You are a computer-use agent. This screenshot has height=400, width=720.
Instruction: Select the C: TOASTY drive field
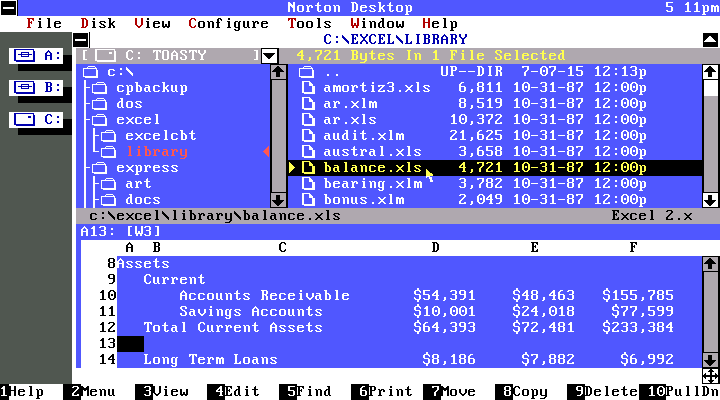click(170, 56)
